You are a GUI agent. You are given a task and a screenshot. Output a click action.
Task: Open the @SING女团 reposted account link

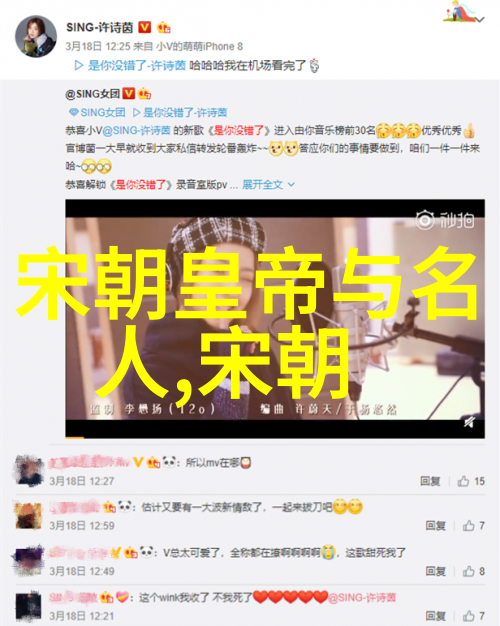[92, 94]
